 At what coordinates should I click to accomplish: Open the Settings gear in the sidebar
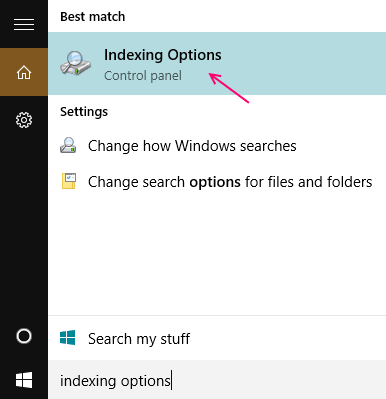(24, 120)
